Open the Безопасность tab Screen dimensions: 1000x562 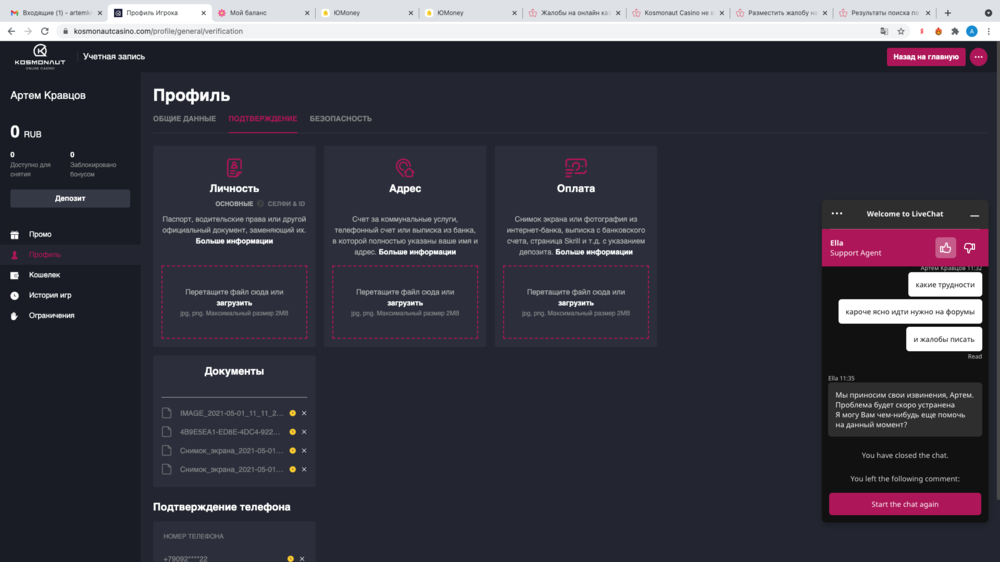pos(340,119)
